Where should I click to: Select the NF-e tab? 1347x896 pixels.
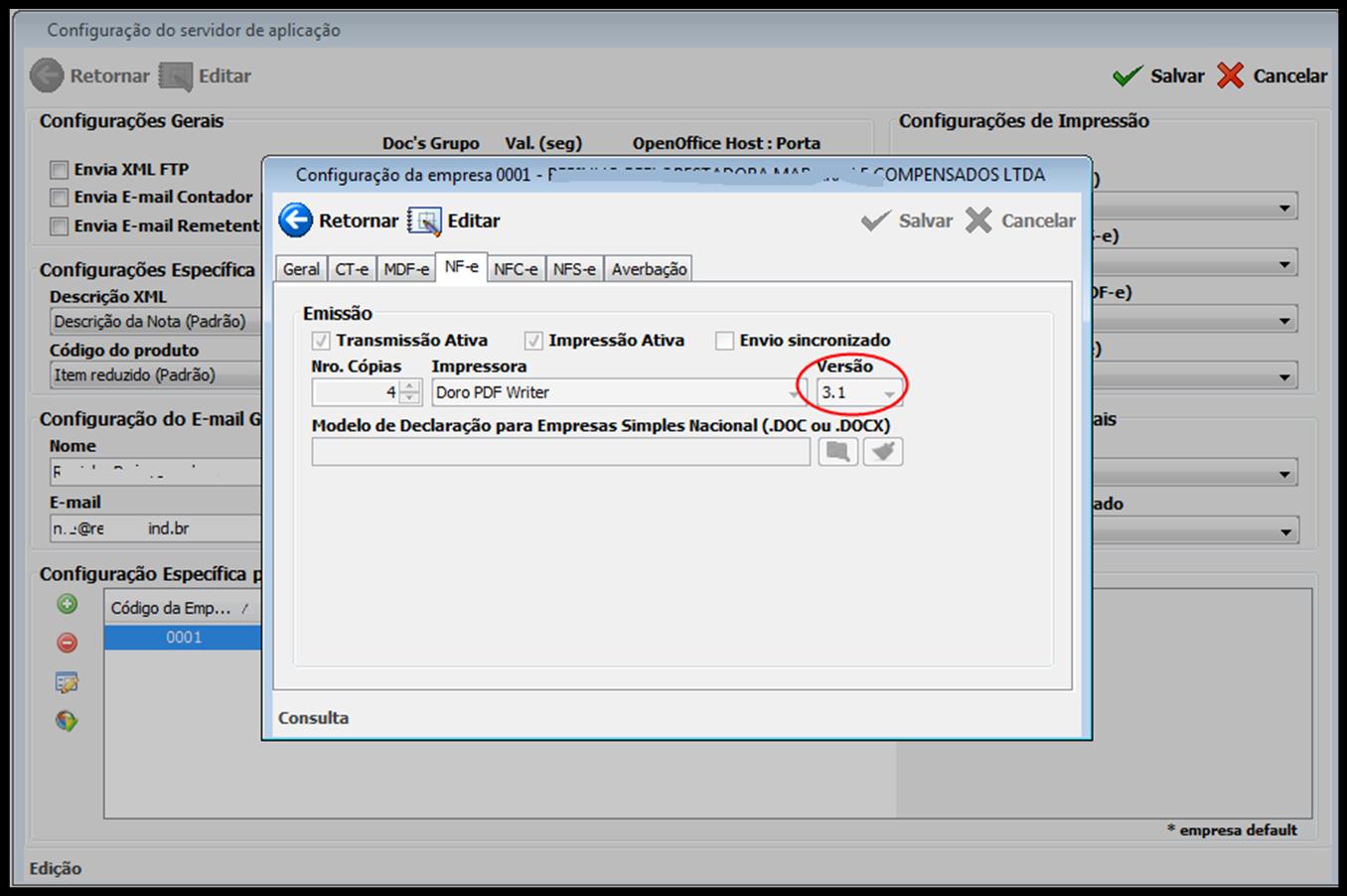point(461,267)
